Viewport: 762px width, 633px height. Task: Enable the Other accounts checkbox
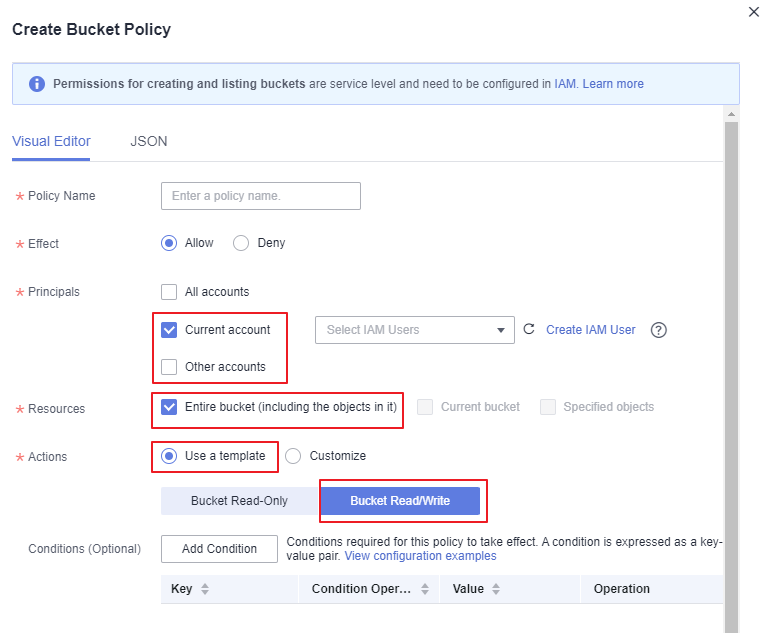coord(169,367)
